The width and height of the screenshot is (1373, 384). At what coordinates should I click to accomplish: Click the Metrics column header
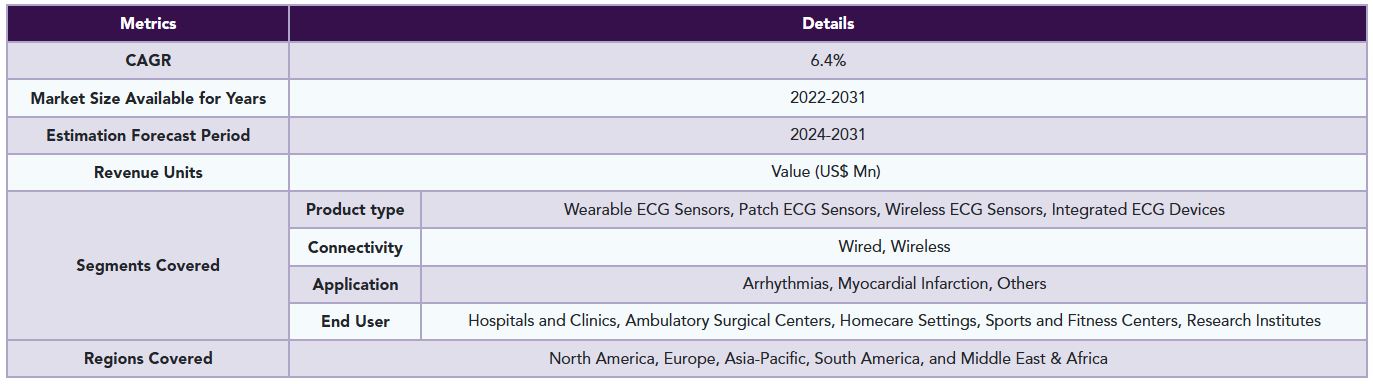(x=148, y=23)
